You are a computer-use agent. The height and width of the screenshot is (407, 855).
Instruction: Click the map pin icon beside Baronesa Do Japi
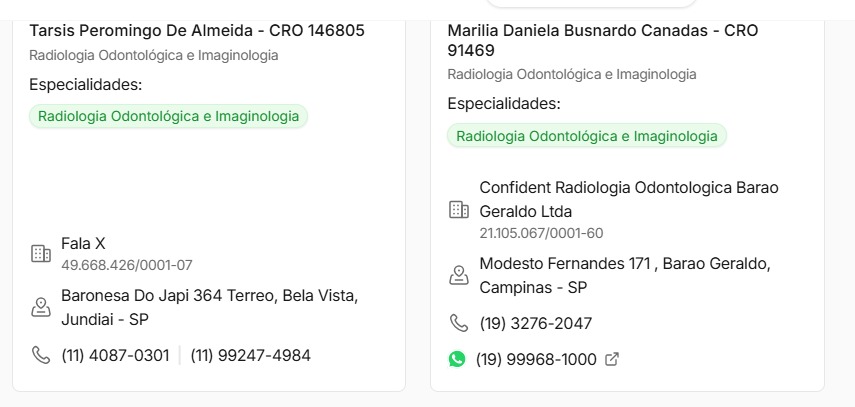[x=41, y=308]
